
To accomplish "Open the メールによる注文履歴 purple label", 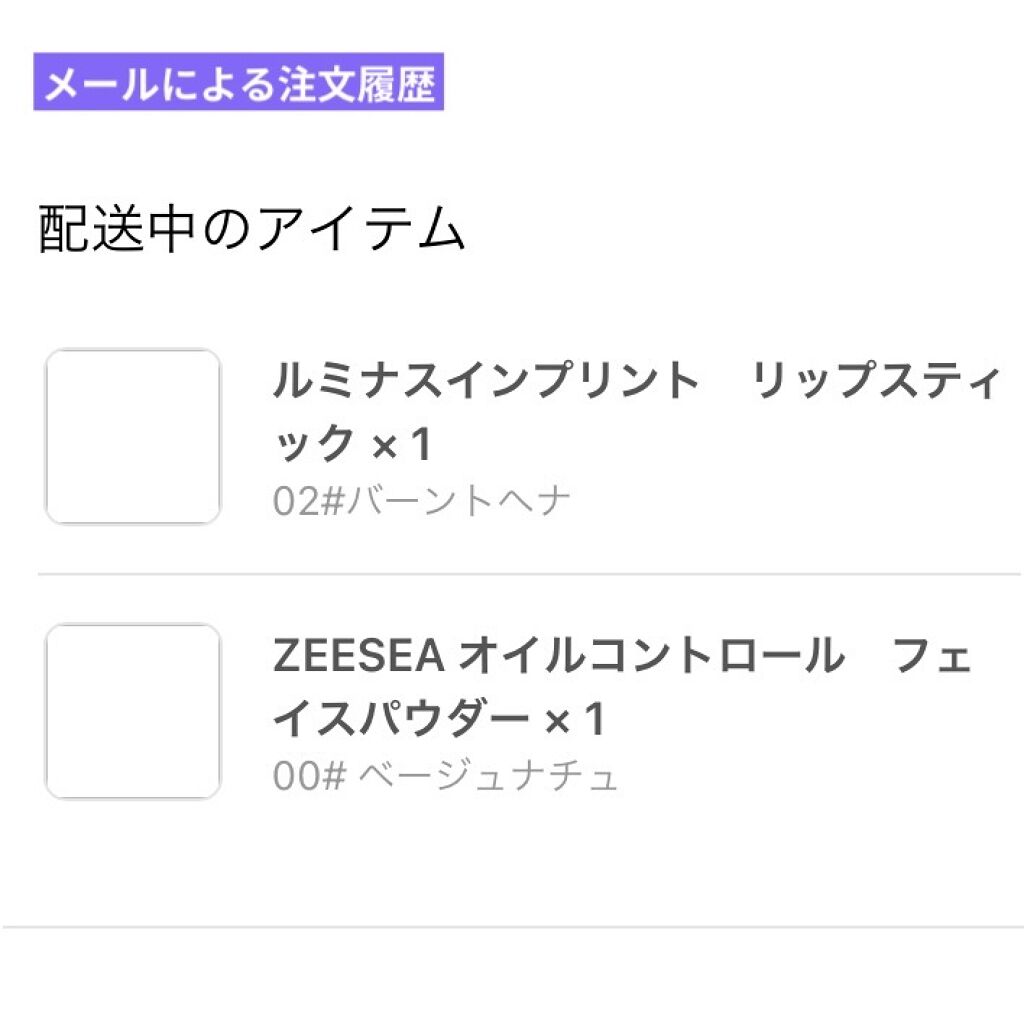I will pyautogui.click(x=239, y=86).
